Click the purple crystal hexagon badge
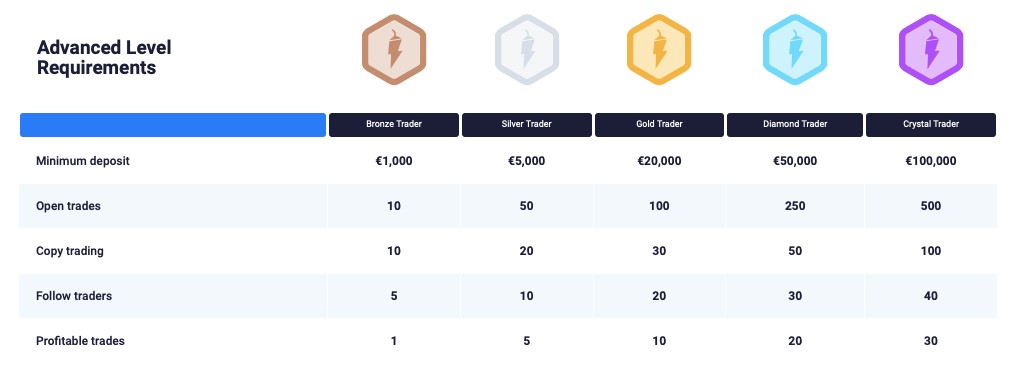This screenshot has height=382, width=1019. pos(931,49)
